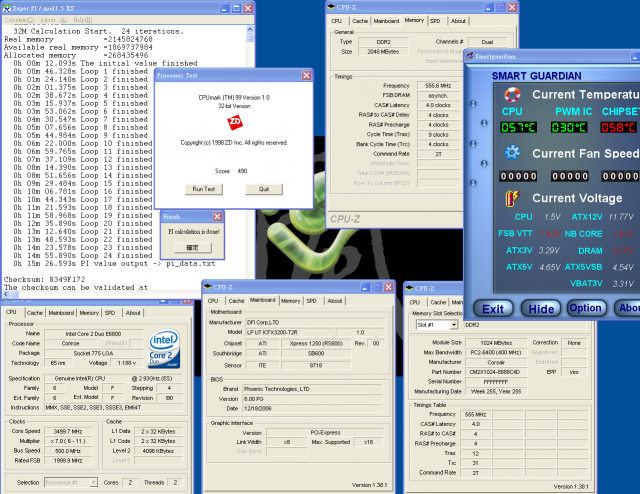Switch to SPD tab in CPU-Z Memory window
Image resolution: width=640 pixels, height=494 pixels.
(x=435, y=21)
